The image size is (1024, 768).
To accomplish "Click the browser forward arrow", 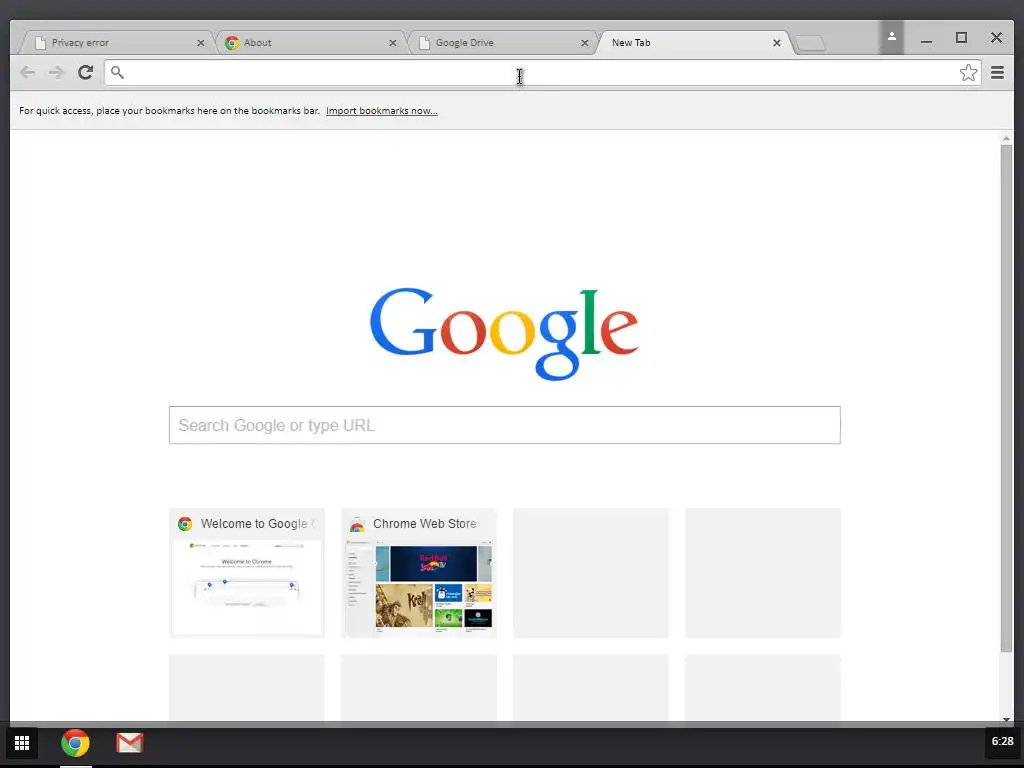I will pos(56,72).
